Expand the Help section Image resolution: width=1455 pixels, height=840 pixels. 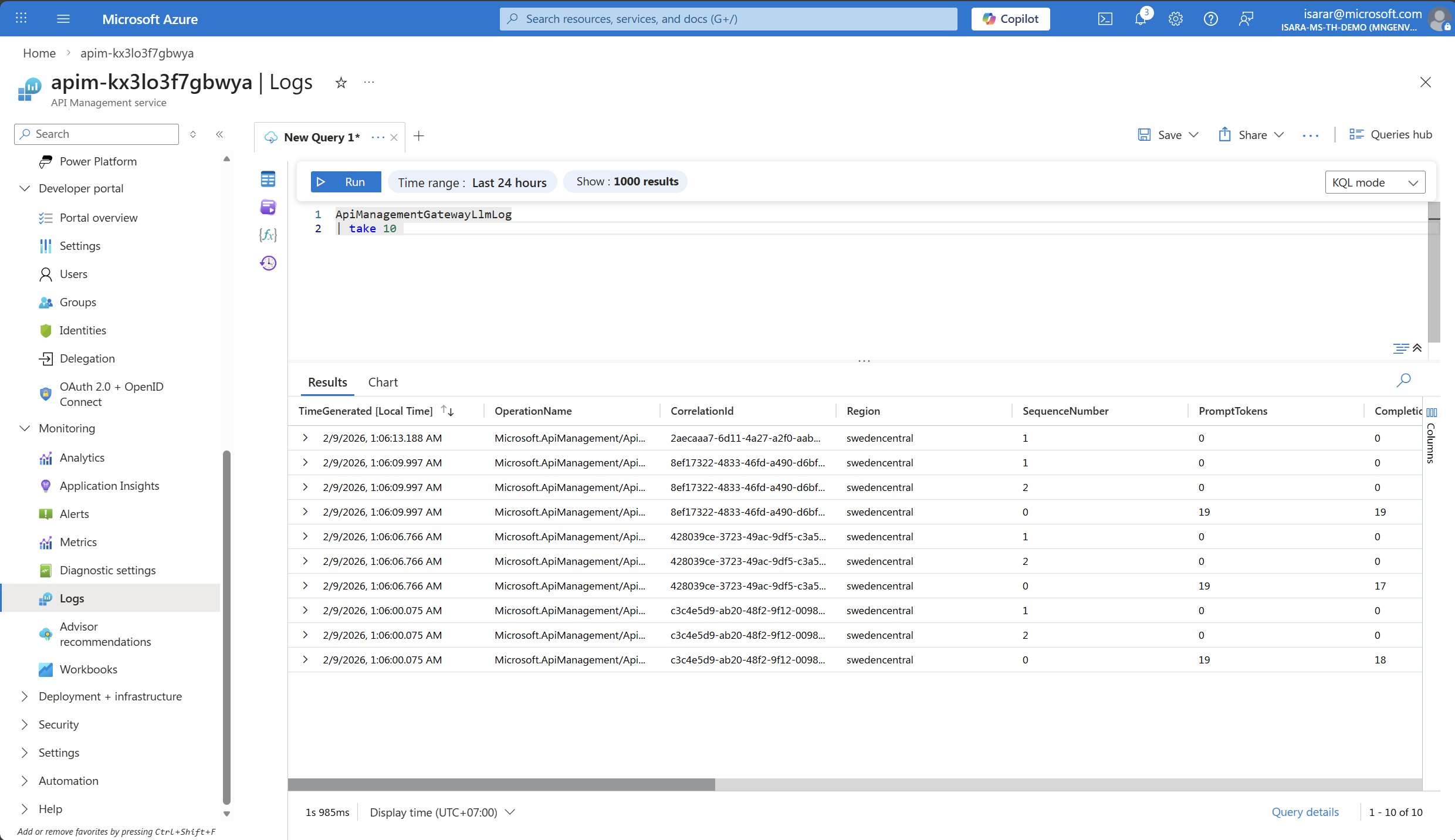pyautogui.click(x=25, y=809)
